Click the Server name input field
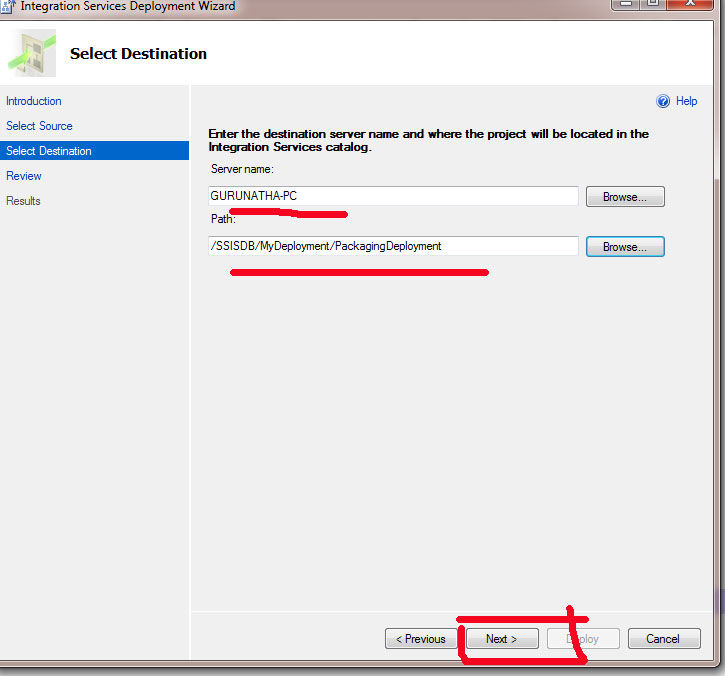This screenshot has height=676, width=725. 393,196
